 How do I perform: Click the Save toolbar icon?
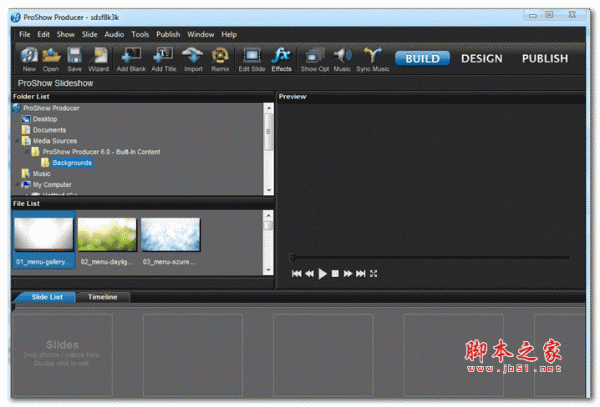(75, 59)
